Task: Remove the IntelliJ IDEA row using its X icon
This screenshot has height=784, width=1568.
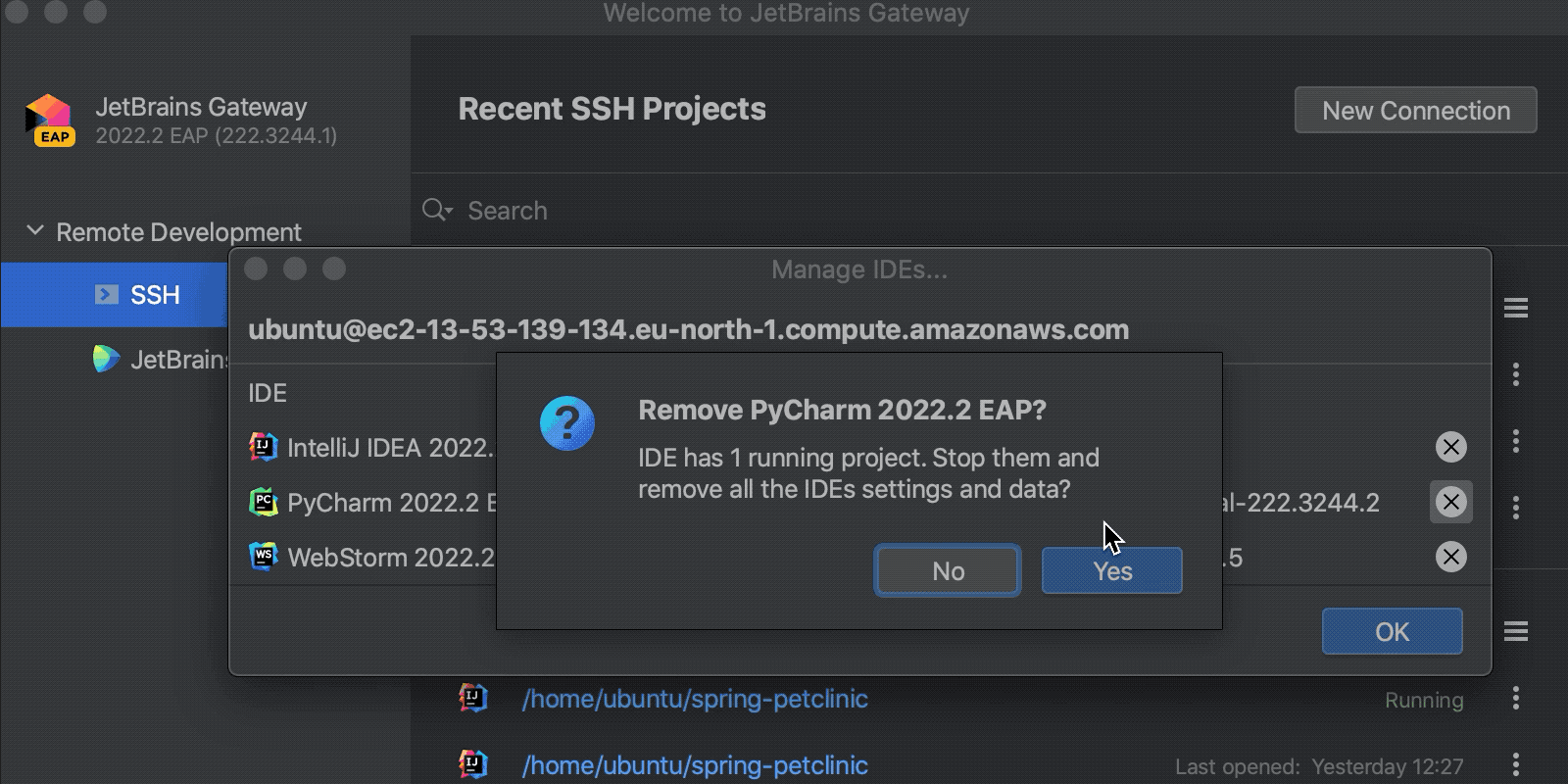Action: [1450, 447]
